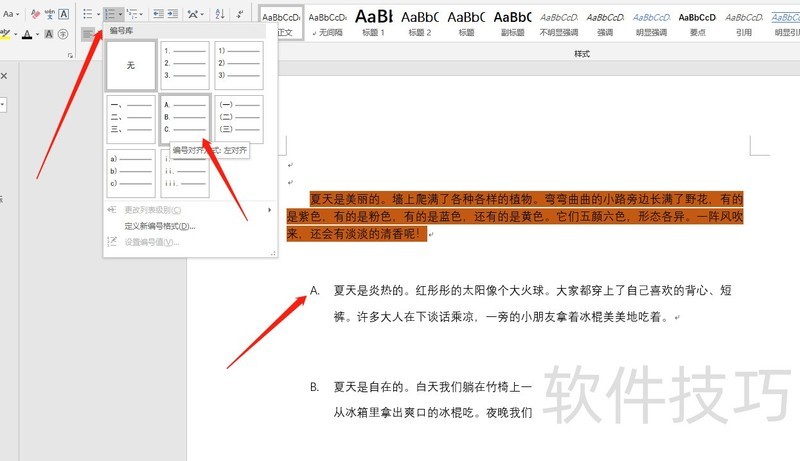Increase the paragraph indent

[x=173, y=14]
